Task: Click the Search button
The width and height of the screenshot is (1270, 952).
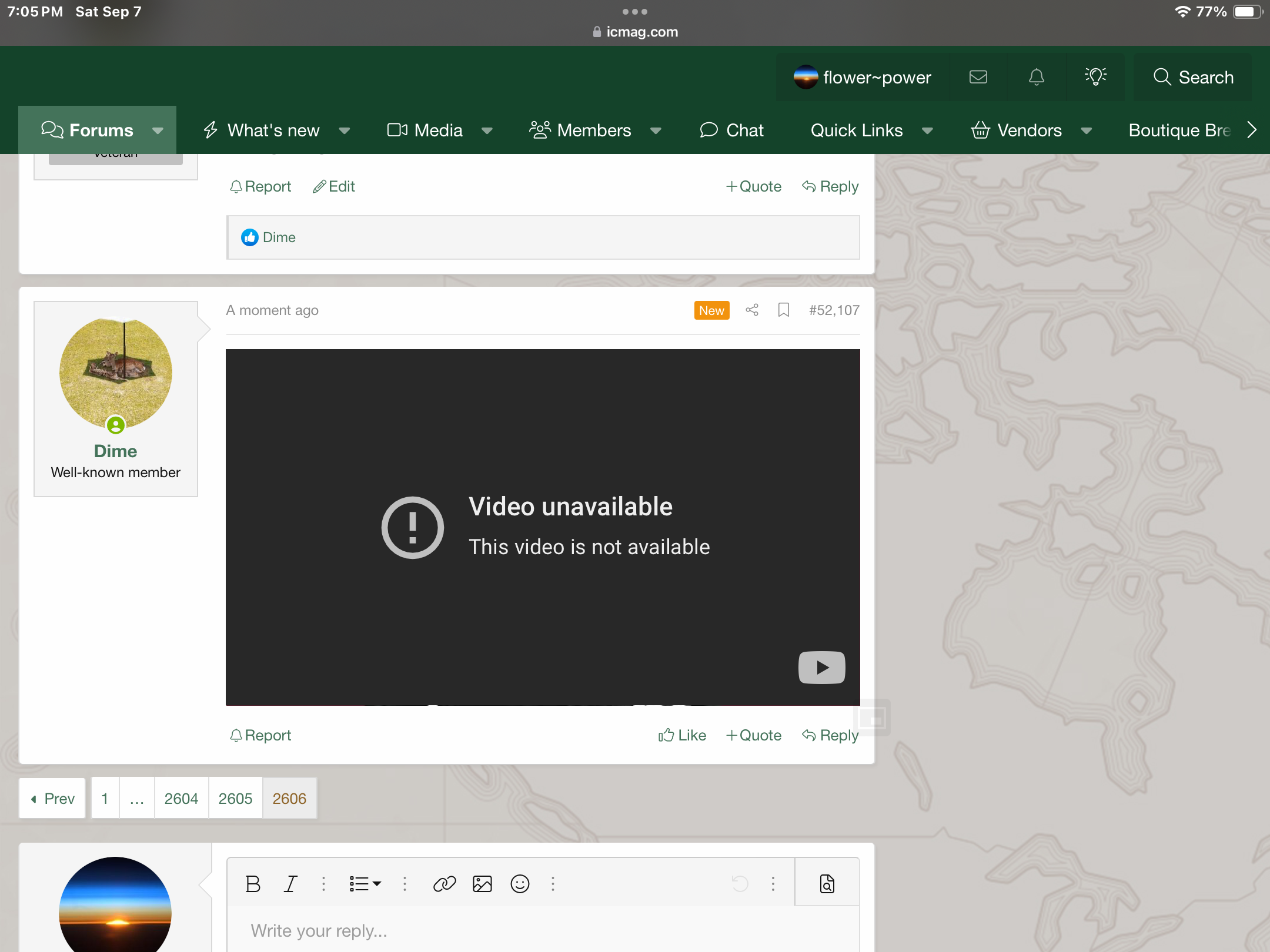Action: (x=1193, y=77)
